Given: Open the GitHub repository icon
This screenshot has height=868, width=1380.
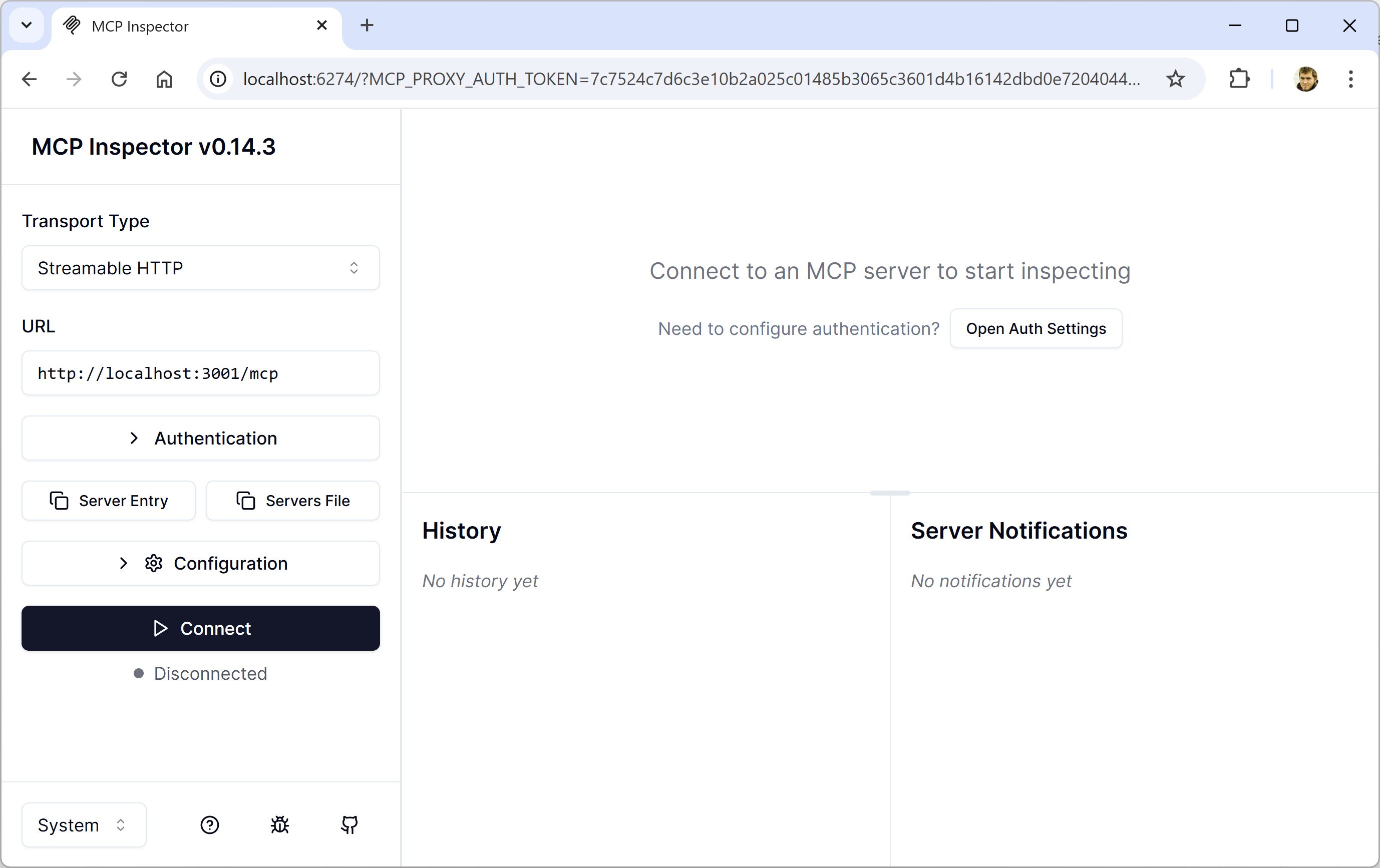Looking at the screenshot, I should coord(350,825).
